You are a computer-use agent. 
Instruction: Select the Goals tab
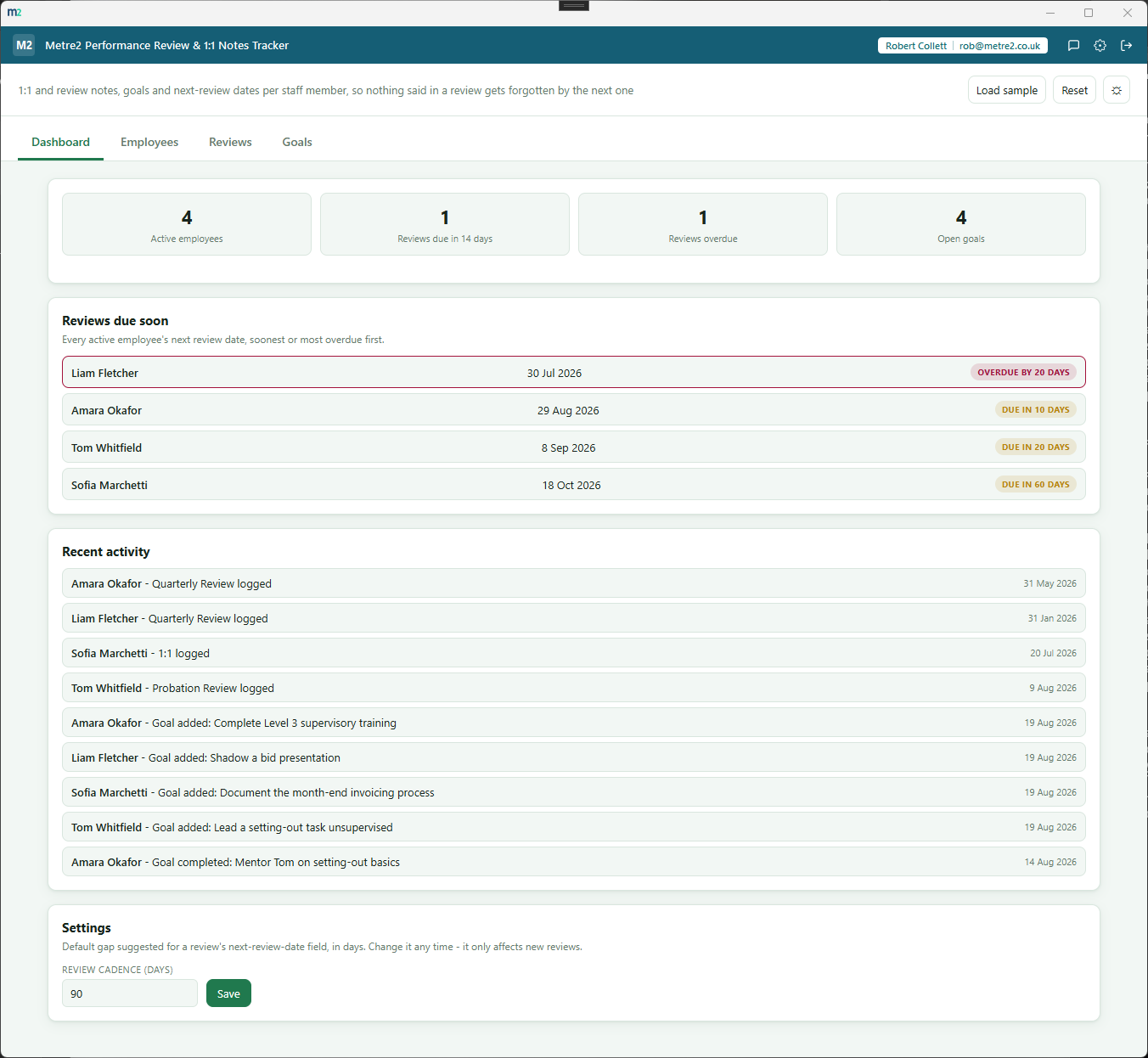tap(297, 142)
